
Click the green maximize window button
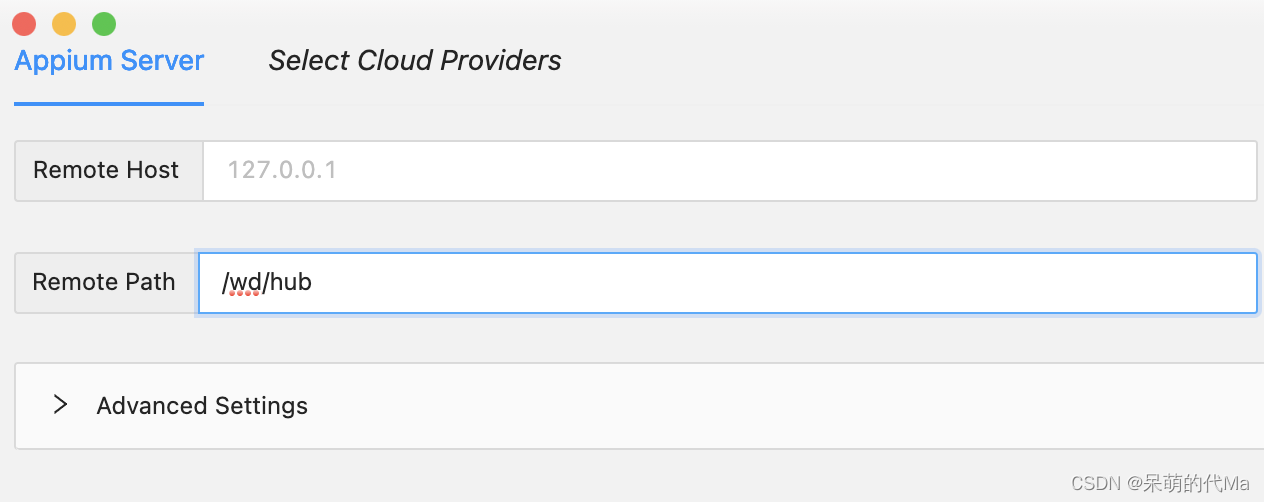(104, 23)
